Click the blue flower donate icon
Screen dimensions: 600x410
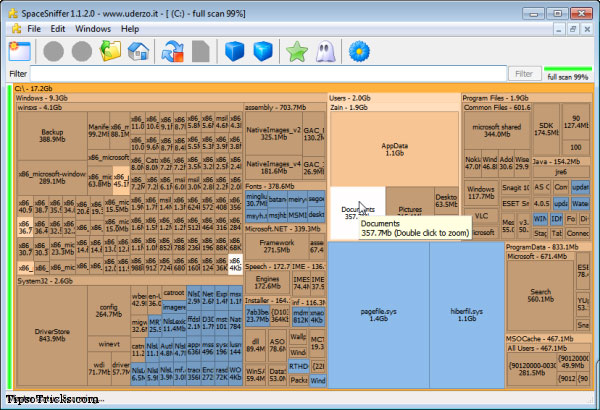(x=359, y=51)
